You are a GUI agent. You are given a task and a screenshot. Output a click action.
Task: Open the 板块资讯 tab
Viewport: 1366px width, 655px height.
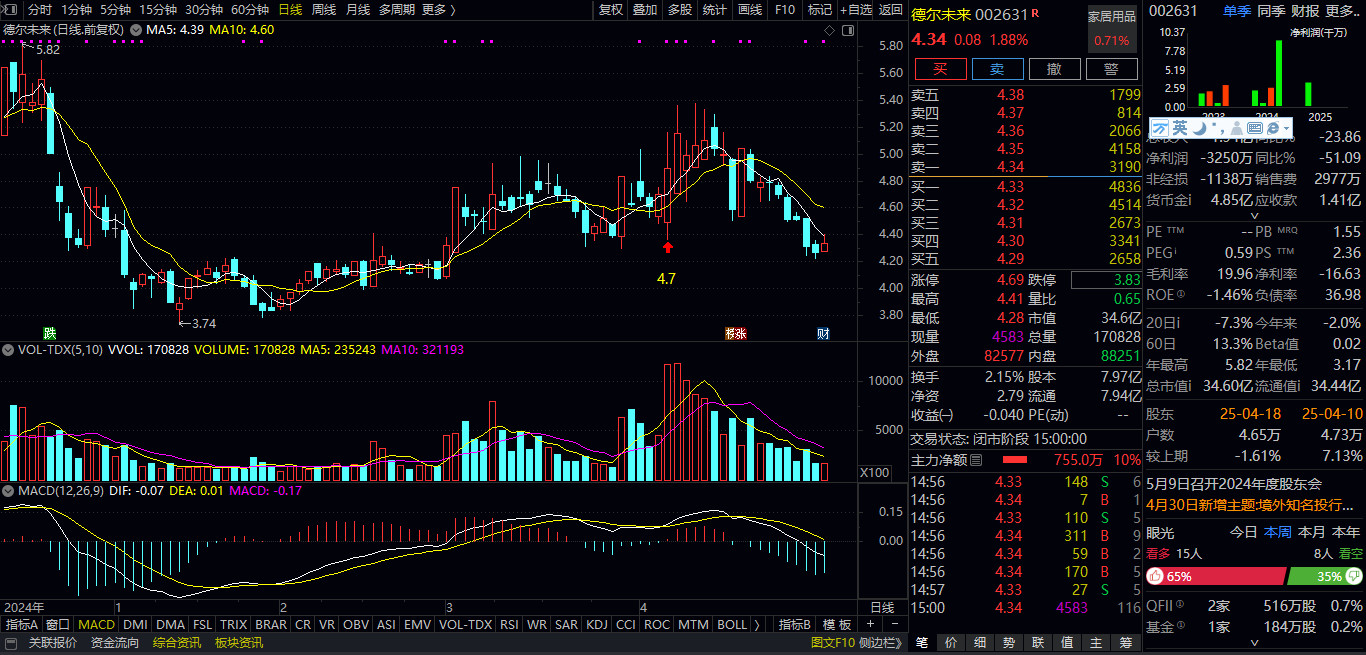point(239,643)
